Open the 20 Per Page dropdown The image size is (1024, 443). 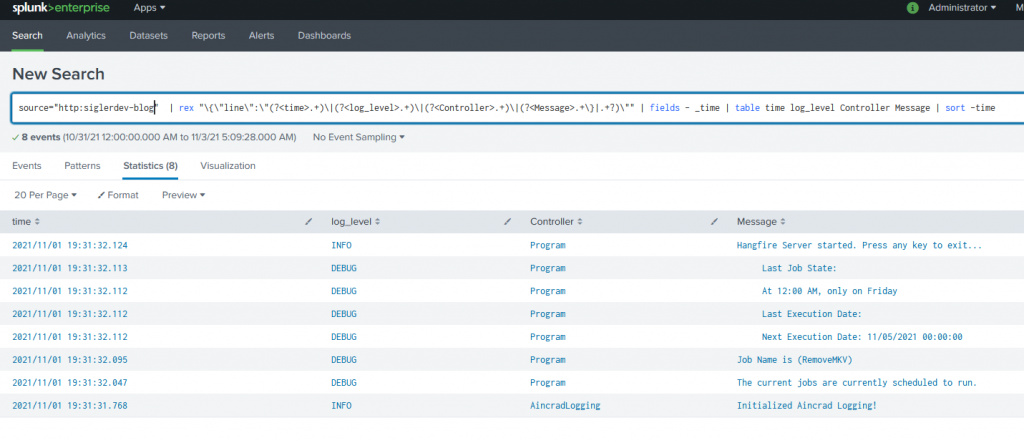coord(46,195)
